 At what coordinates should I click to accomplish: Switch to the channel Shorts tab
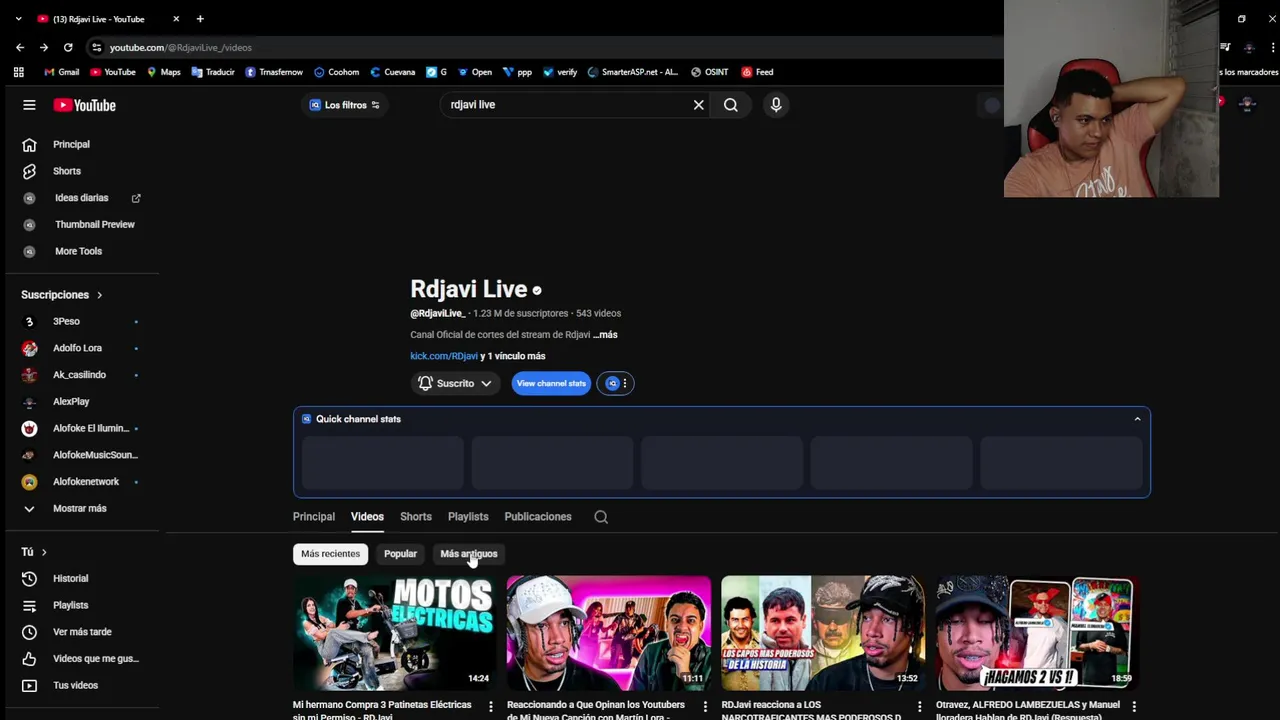tap(416, 517)
